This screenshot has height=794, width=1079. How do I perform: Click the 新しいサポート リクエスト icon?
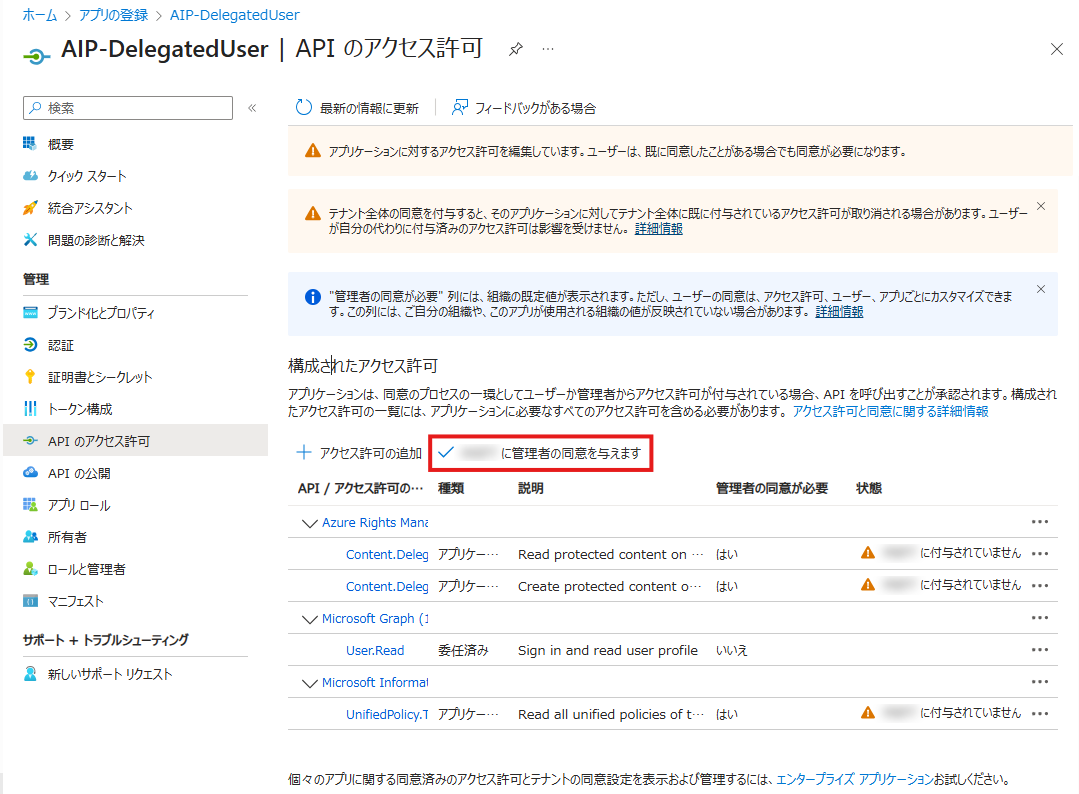(x=30, y=674)
